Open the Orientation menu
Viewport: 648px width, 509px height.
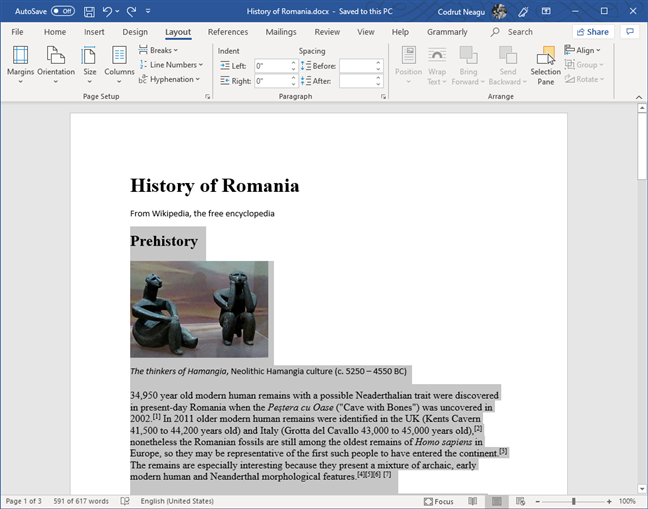tap(56, 64)
